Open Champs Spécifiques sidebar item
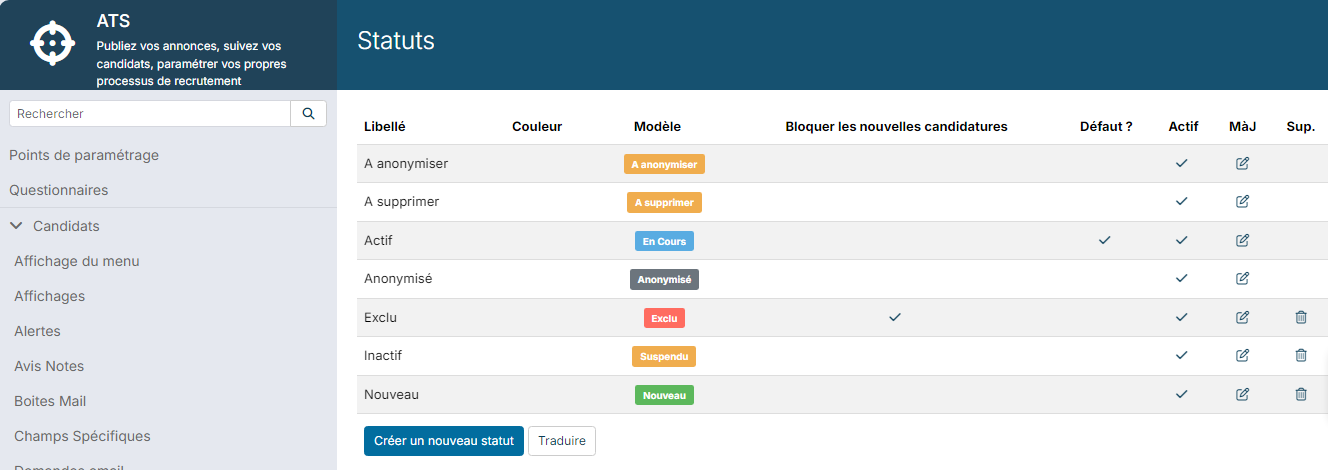The height and width of the screenshot is (470, 1328). 83,436
